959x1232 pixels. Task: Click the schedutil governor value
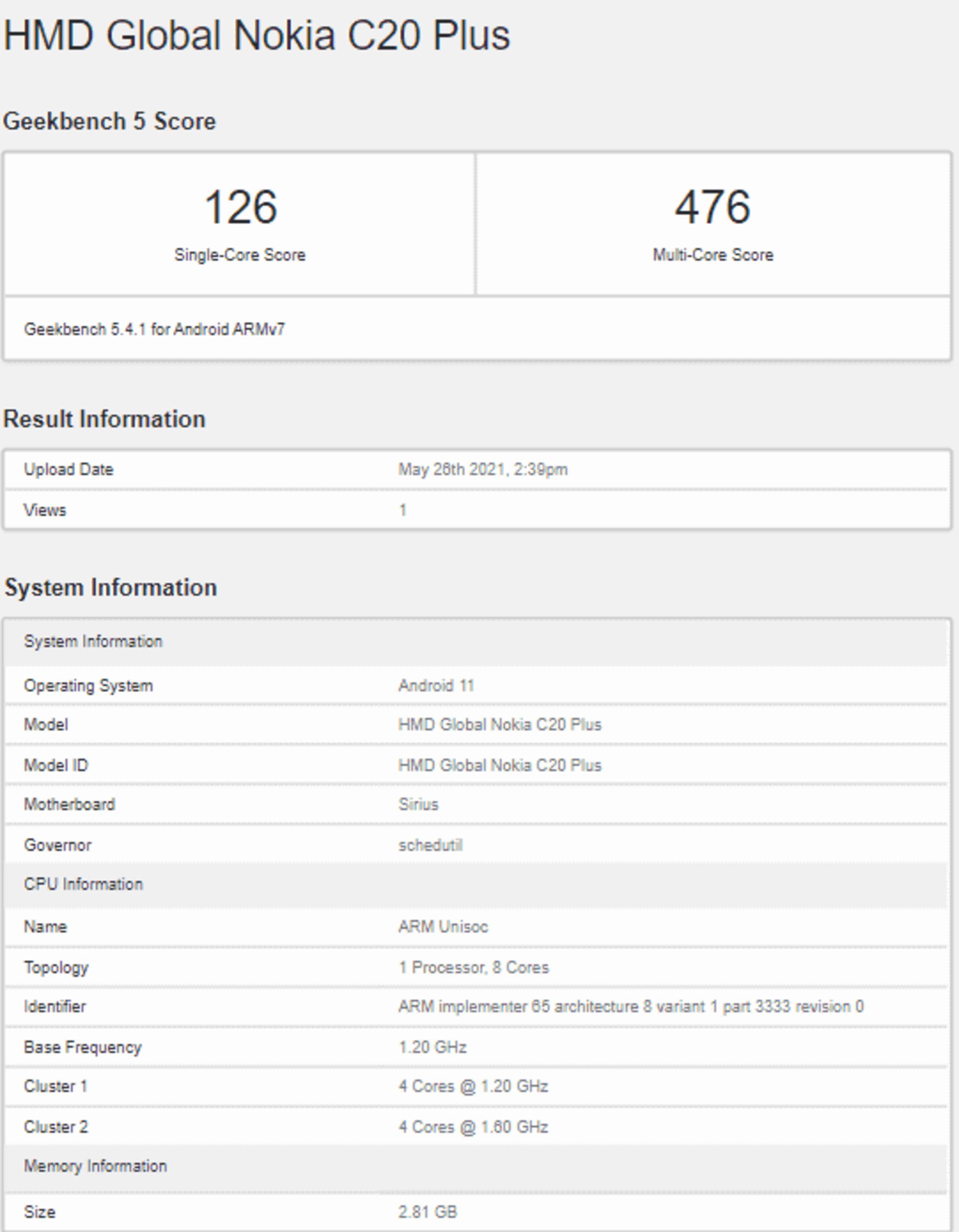pyautogui.click(x=431, y=845)
